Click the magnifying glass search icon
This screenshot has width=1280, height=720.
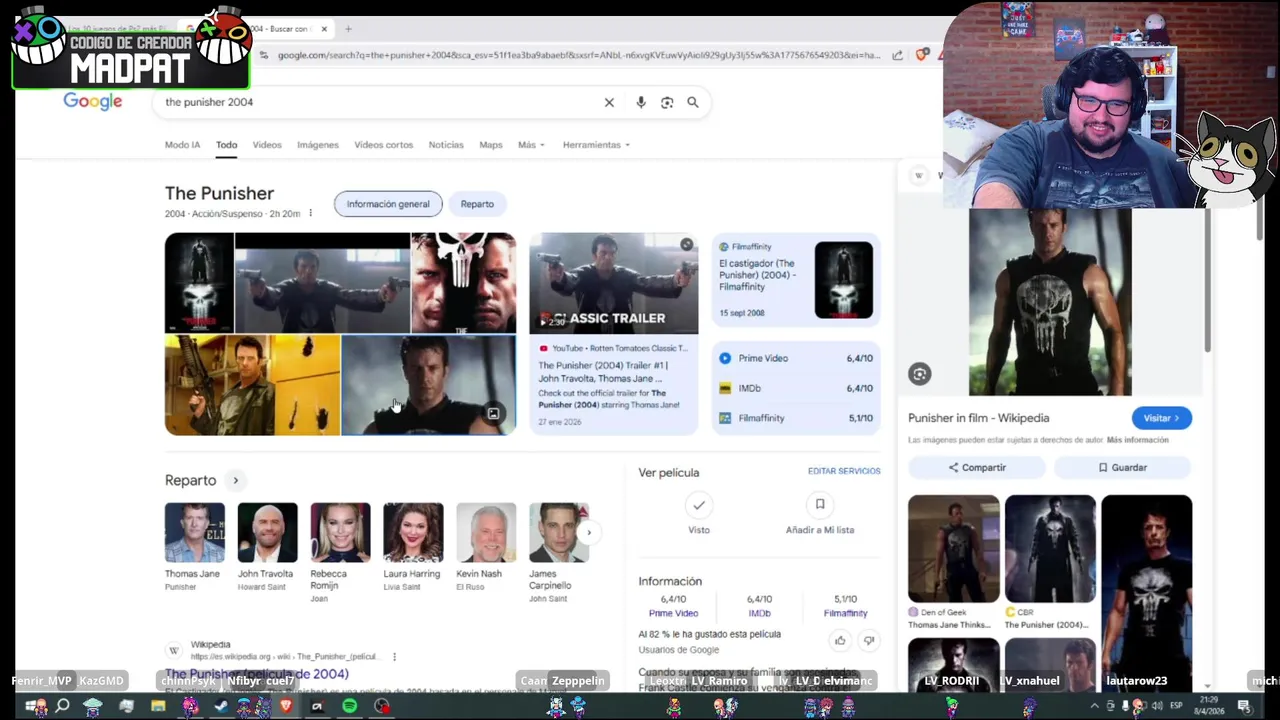pos(692,102)
